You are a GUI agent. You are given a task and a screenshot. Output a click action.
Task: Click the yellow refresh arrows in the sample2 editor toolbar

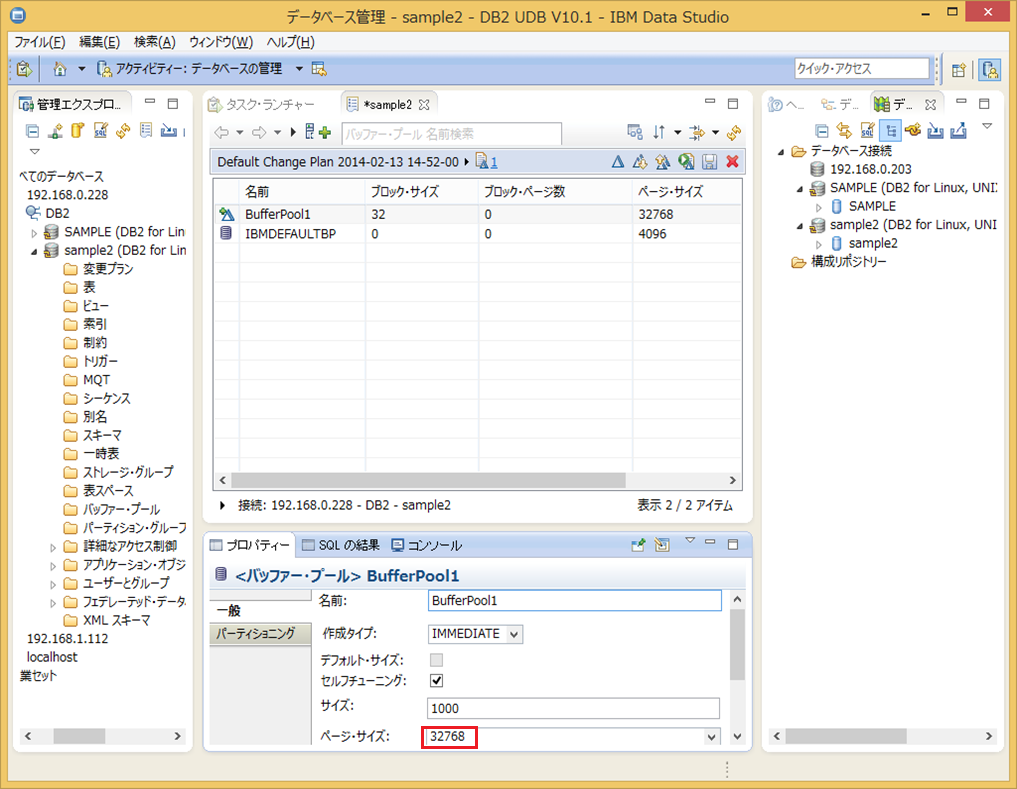pyautogui.click(x=735, y=132)
